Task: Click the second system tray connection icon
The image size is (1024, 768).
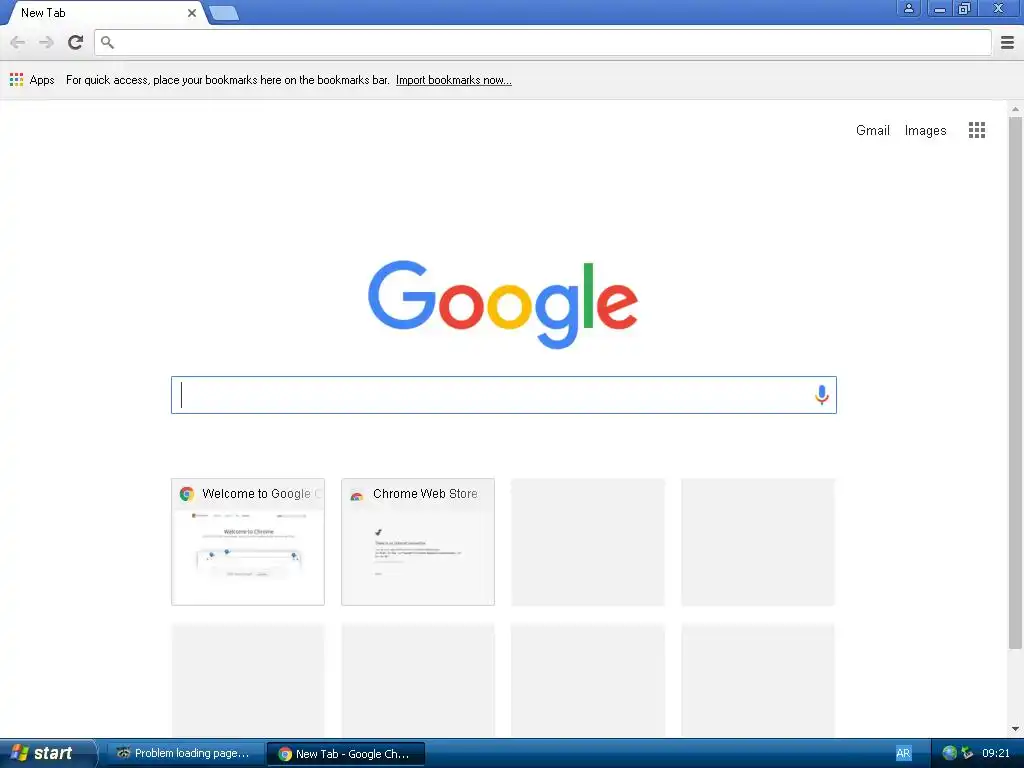Action: [967, 753]
